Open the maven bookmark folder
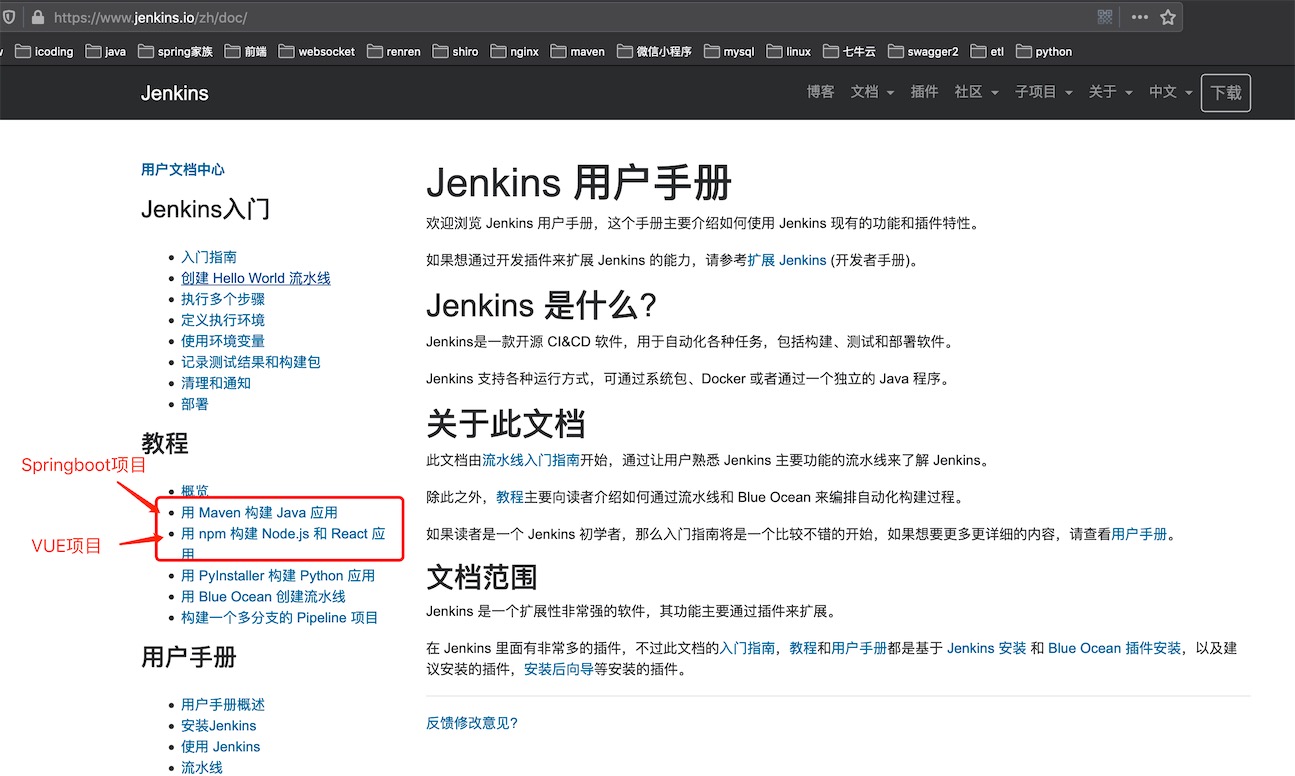1295x776 pixels. (x=578, y=51)
